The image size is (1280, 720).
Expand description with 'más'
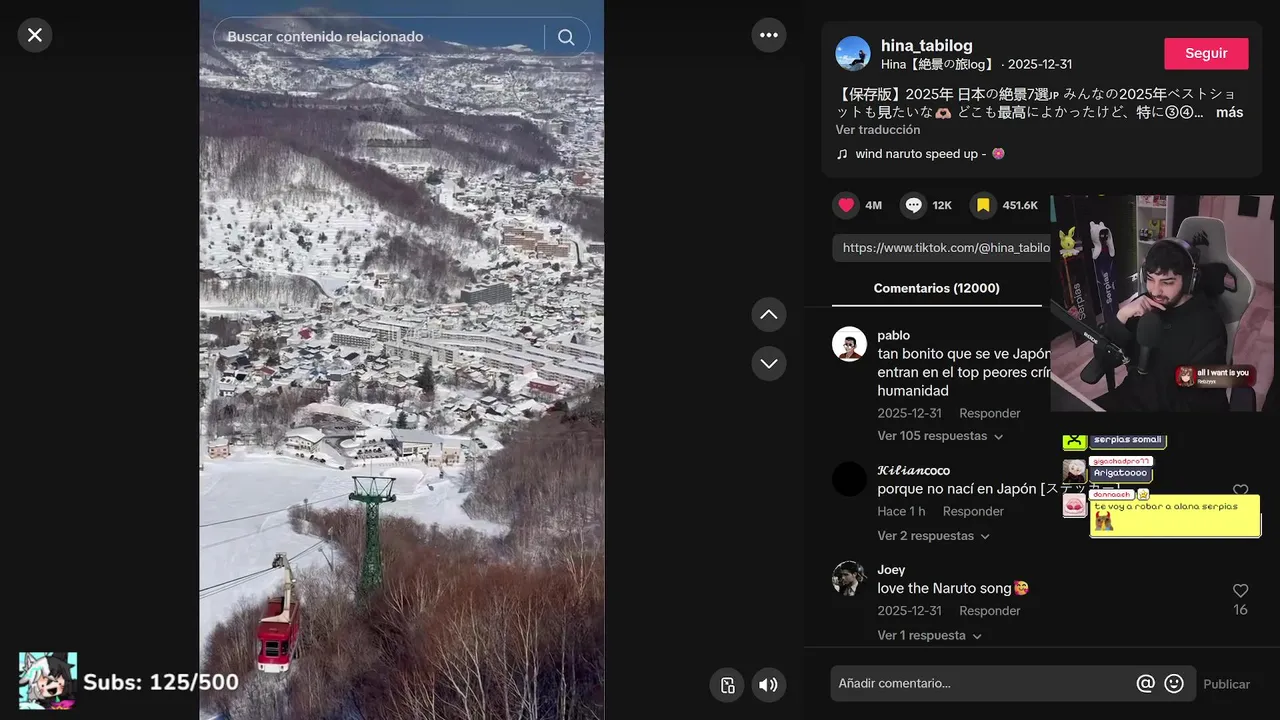[x=1229, y=112]
